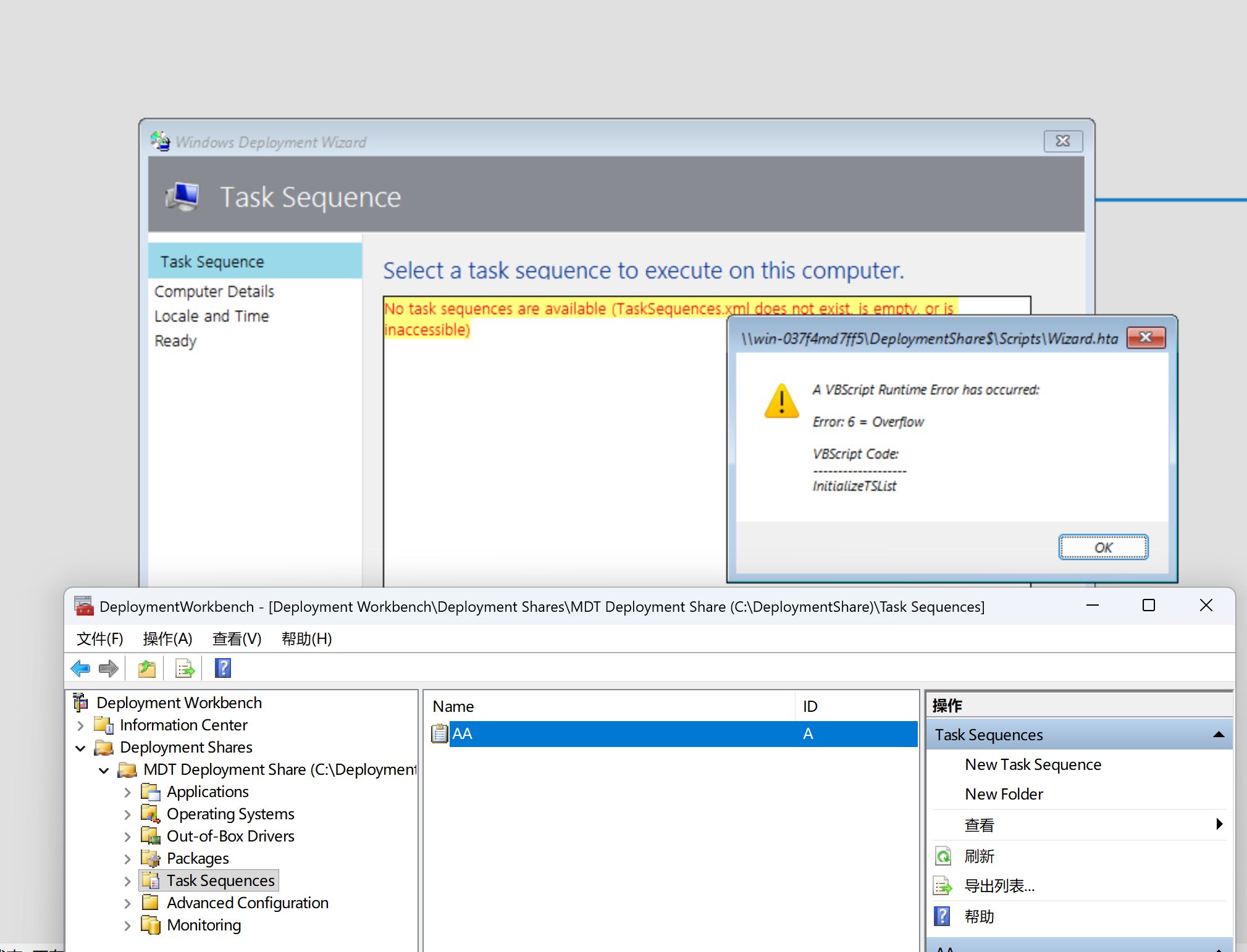Screen dimensions: 1247x952
Task: Collapse the Task Sequences actions section
Action: click(1219, 735)
